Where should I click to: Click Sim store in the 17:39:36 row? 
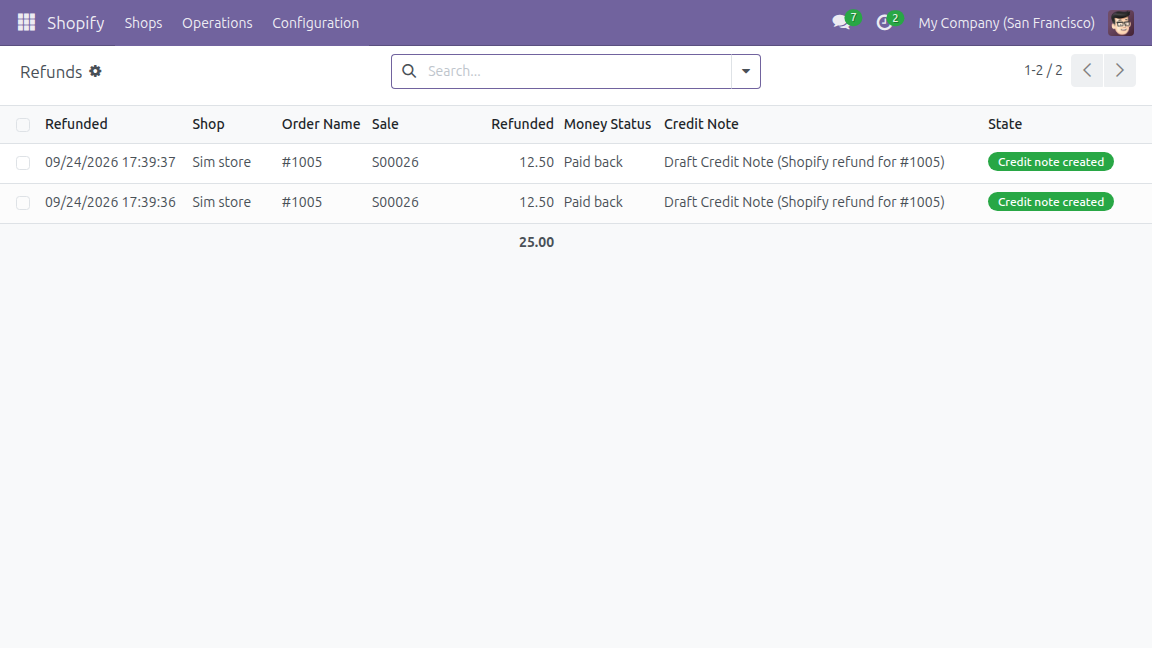click(222, 202)
